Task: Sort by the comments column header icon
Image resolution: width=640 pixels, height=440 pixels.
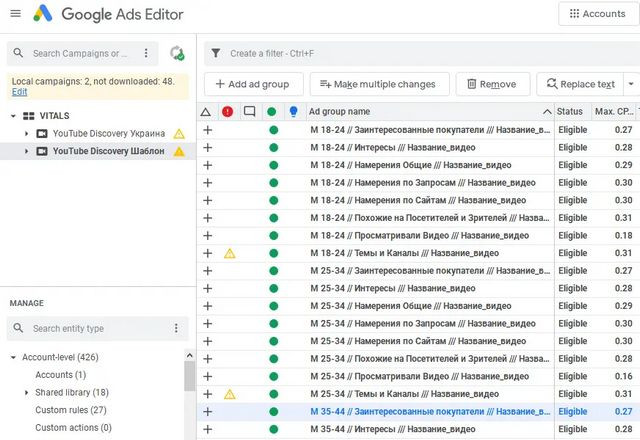Action: 249,111
